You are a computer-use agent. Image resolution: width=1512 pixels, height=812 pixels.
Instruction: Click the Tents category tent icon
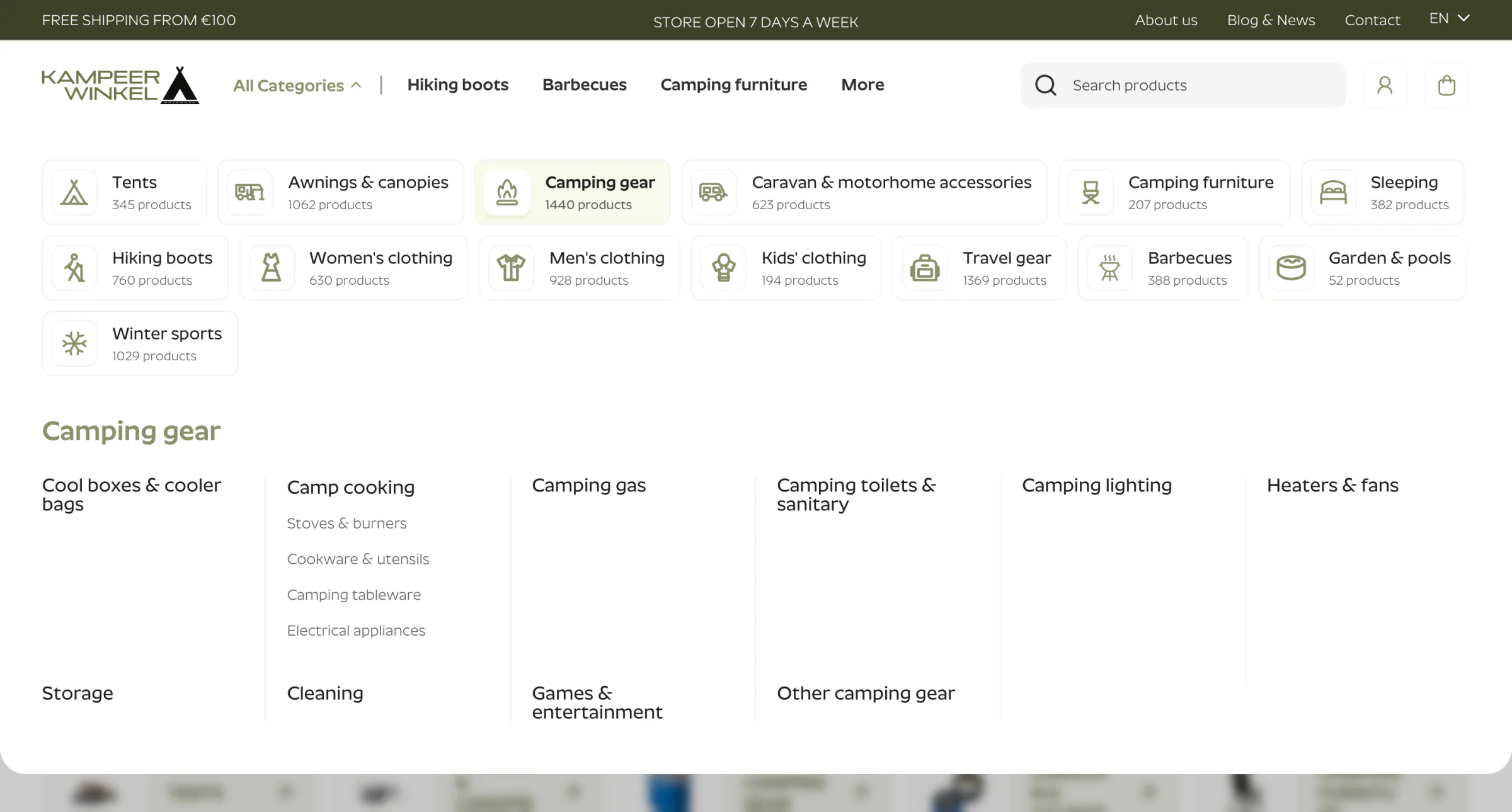pos(74,192)
